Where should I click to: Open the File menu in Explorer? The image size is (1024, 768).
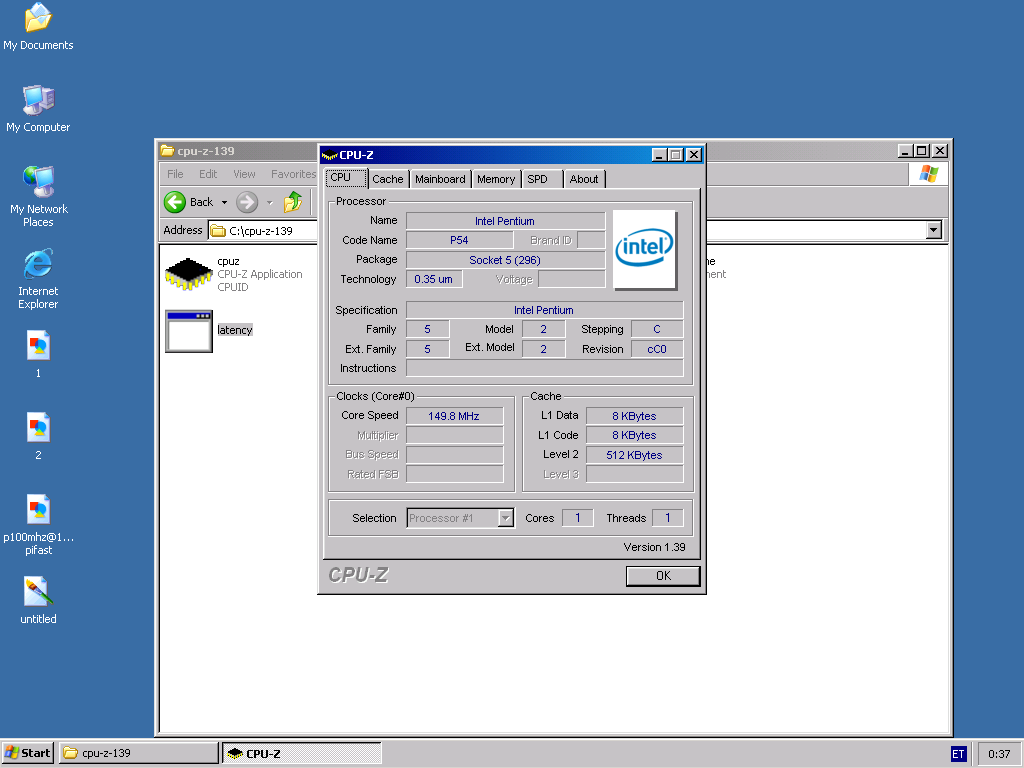tap(175, 174)
